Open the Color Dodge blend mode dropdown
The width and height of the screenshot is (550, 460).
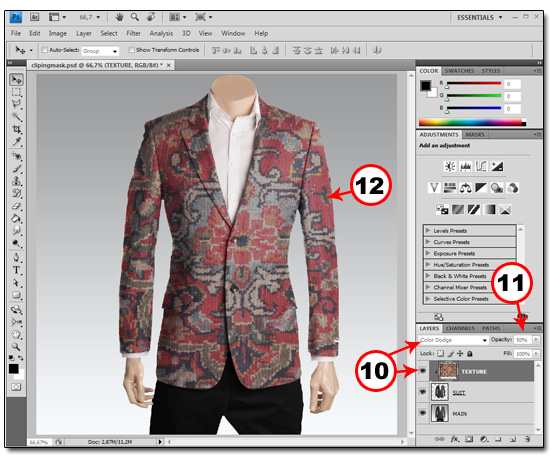pos(453,340)
